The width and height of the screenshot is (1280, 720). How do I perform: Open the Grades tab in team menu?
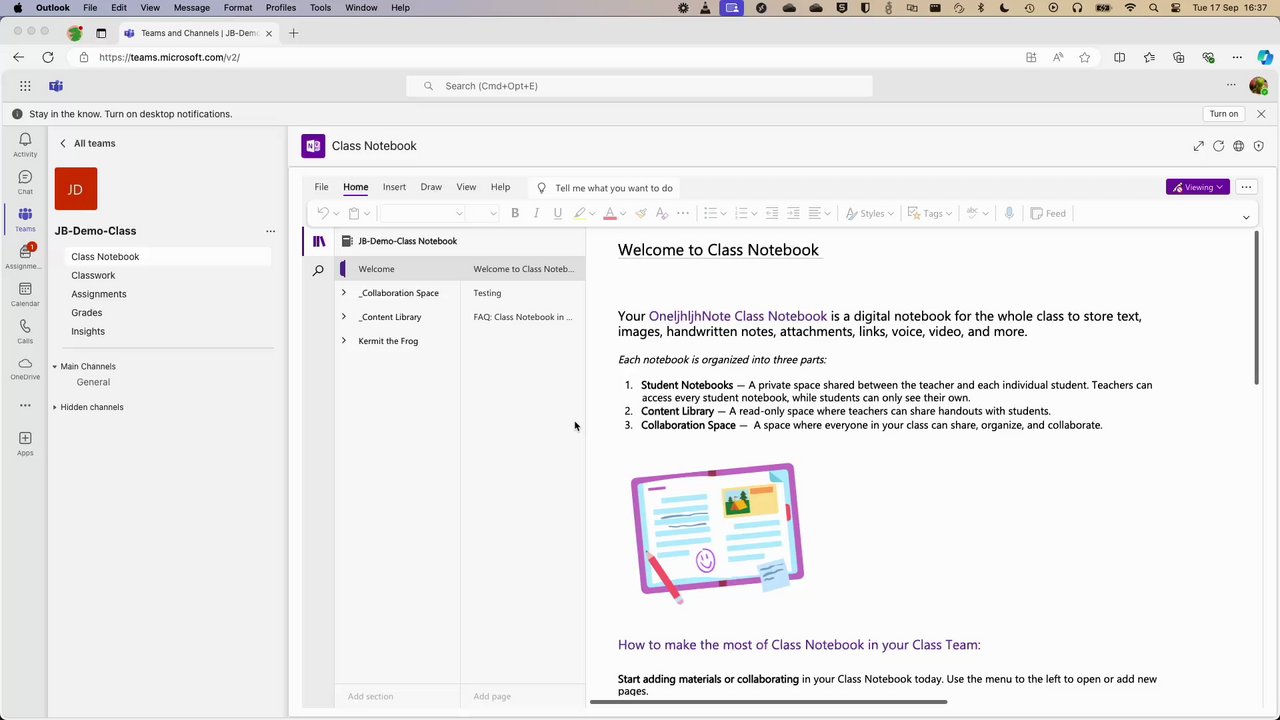86,313
